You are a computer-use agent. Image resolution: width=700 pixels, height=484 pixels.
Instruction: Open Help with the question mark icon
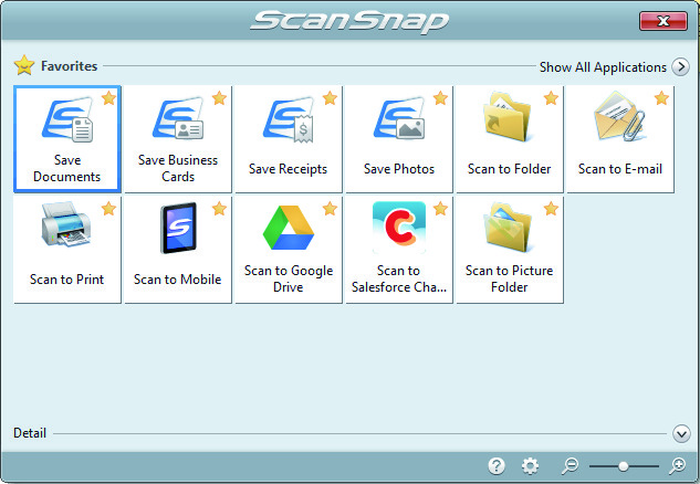click(x=496, y=466)
